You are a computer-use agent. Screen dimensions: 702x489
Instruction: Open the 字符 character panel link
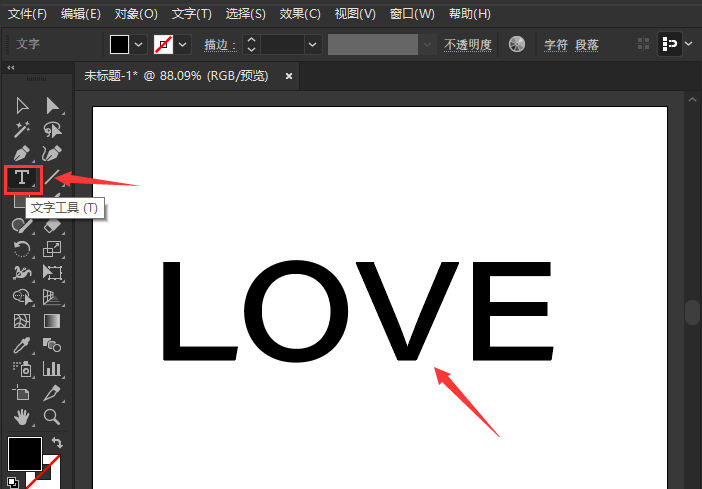pos(555,45)
